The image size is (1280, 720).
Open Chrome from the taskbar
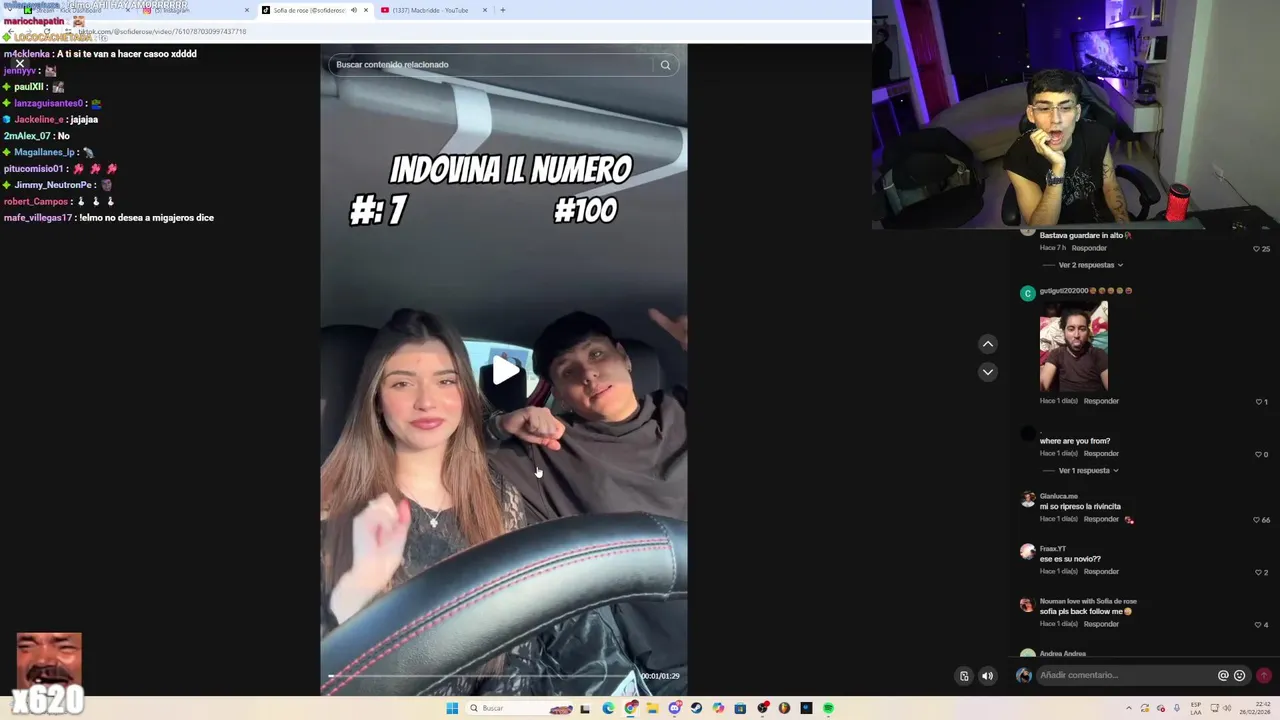tap(630, 708)
